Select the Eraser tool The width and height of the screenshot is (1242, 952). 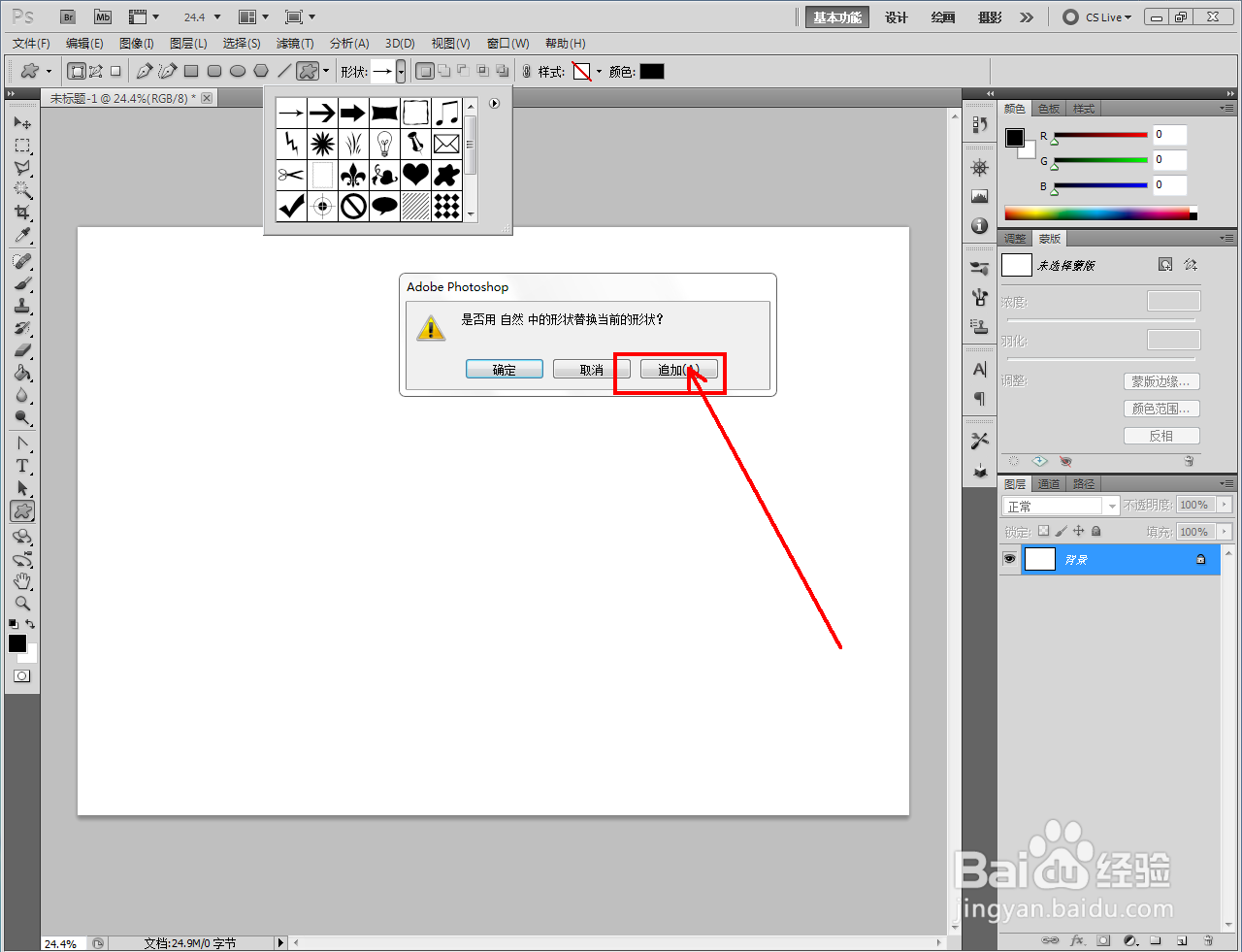(x=22, y=350)
